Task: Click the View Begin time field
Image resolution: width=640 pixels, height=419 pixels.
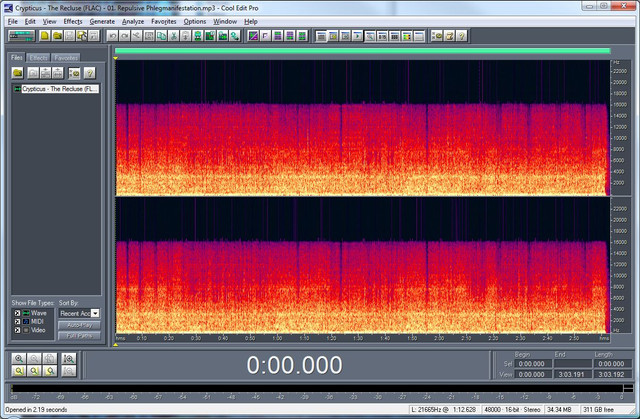Action: click(x=532, y=374)
